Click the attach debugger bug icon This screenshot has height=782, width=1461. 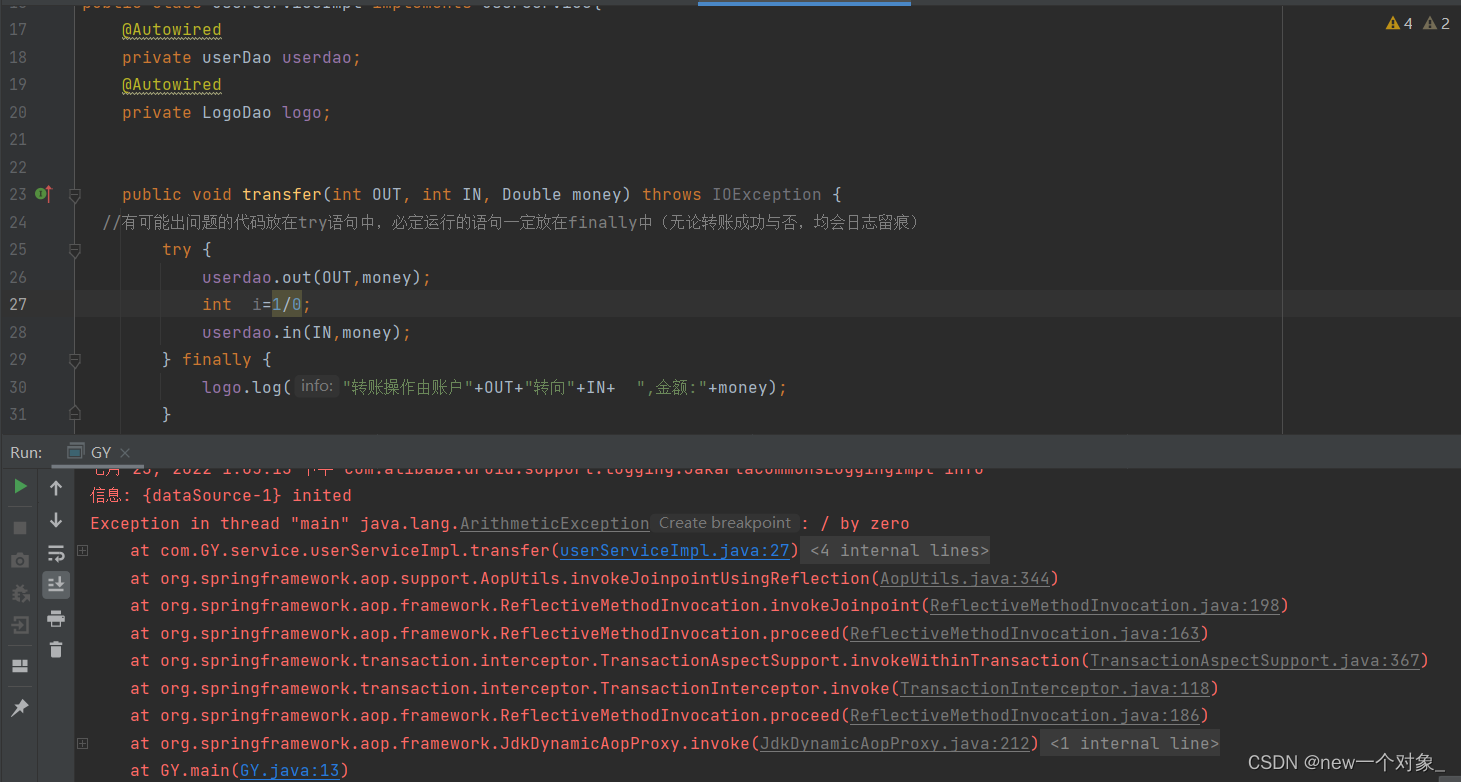20,593
